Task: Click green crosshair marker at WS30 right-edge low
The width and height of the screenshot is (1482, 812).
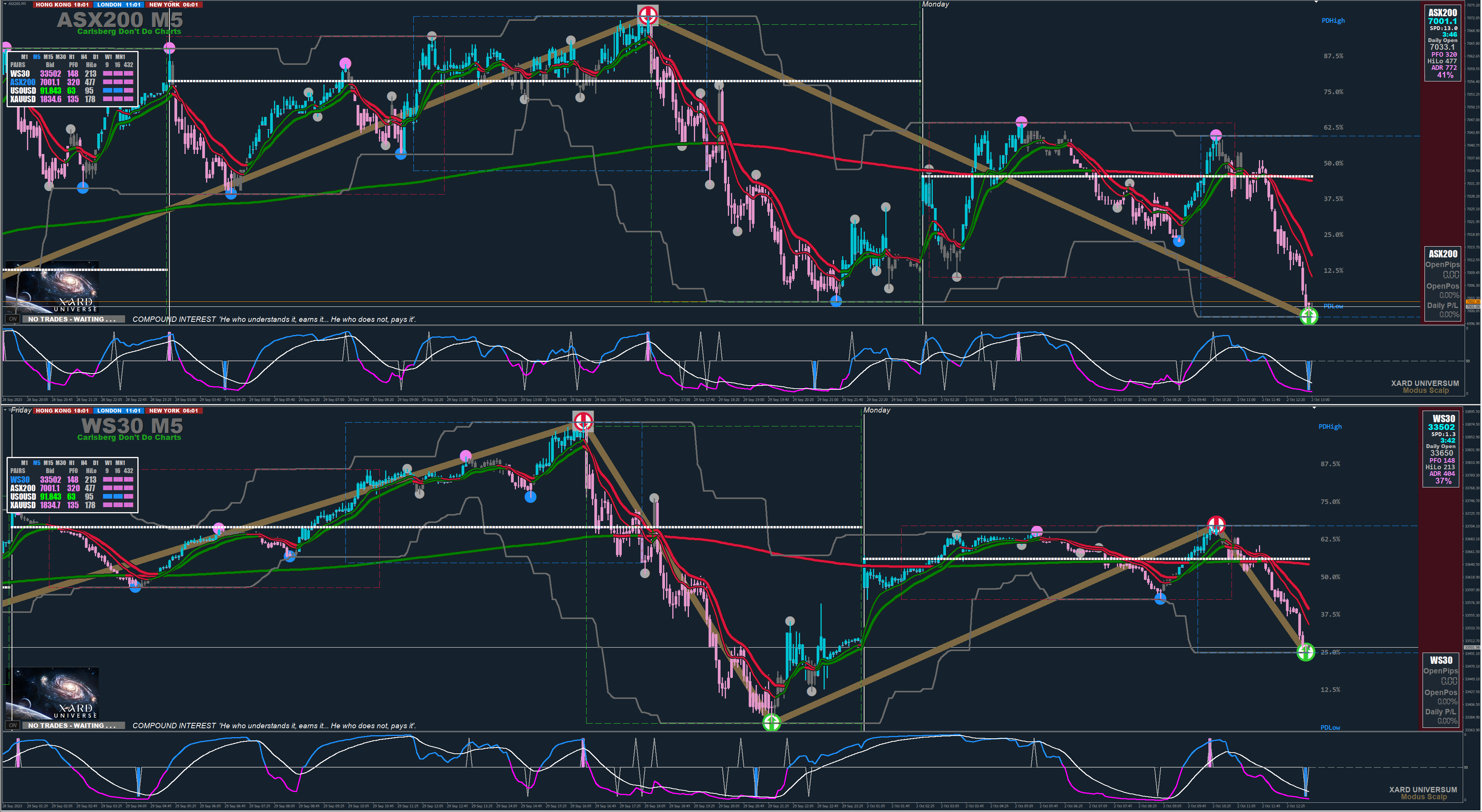Action: (1305, 652)
